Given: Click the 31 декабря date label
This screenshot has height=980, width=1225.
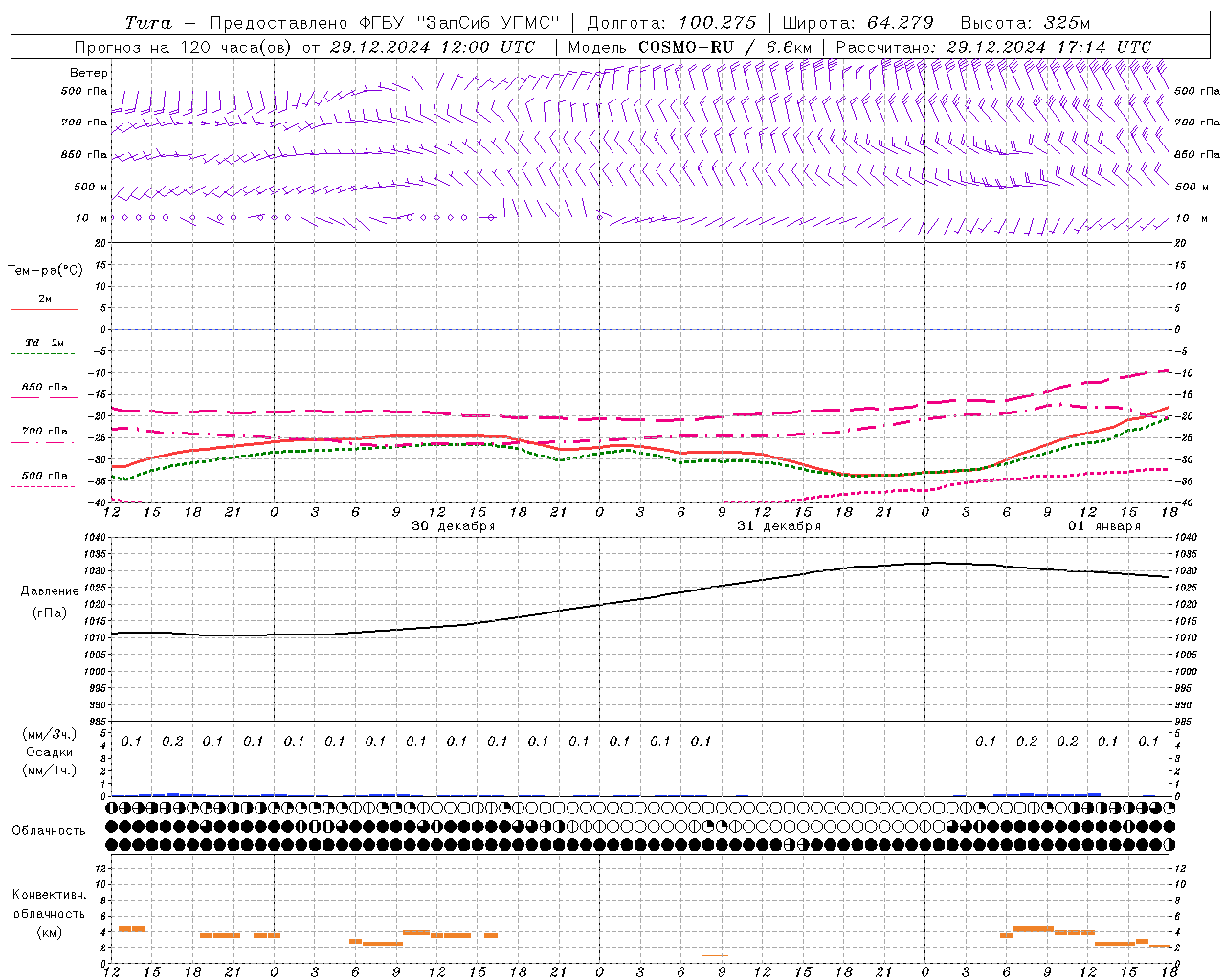Looking at the screenshot, I should pyautogui.click(x=779, y=526).
